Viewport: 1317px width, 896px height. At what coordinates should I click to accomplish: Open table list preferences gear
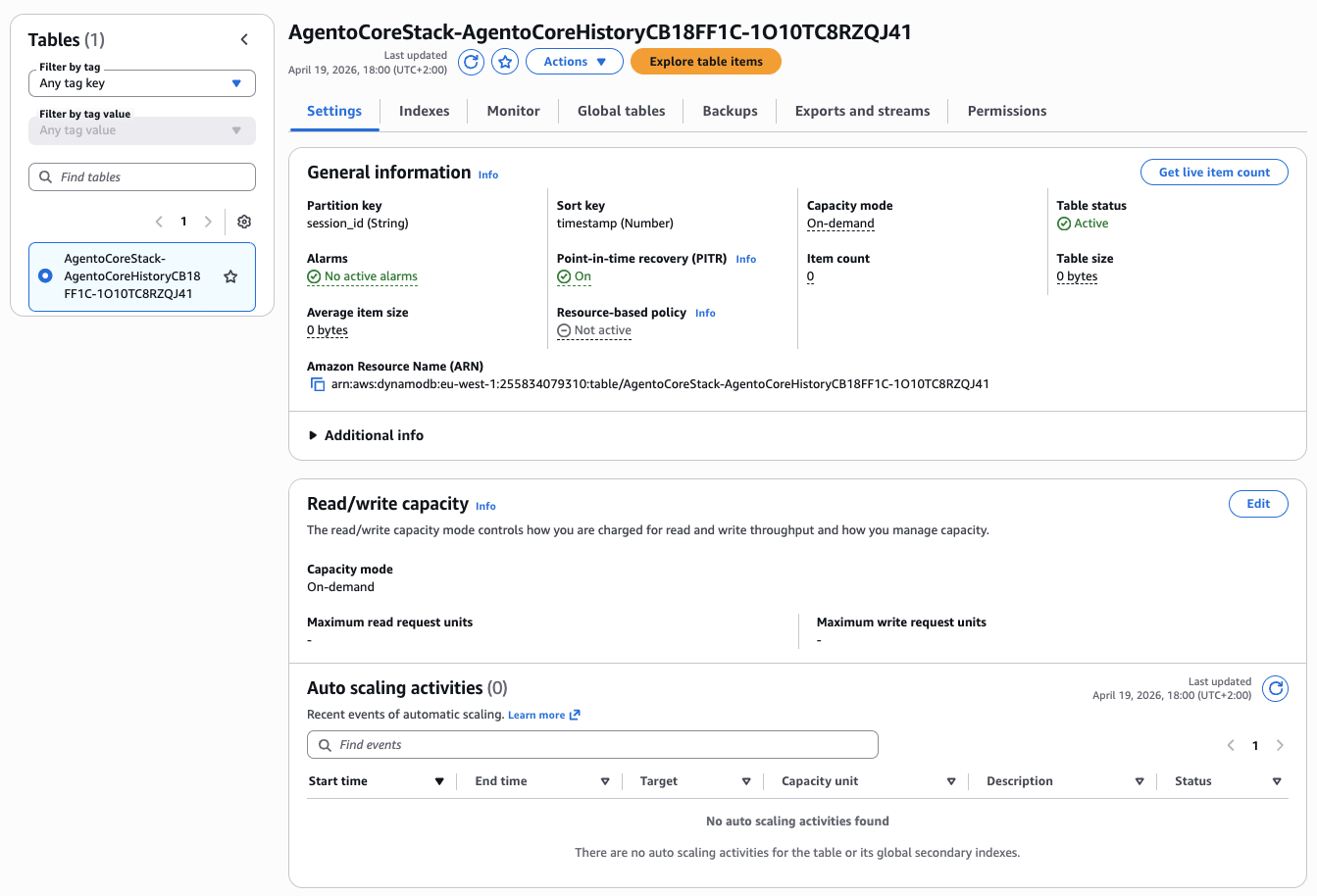[x=244, y=222]
